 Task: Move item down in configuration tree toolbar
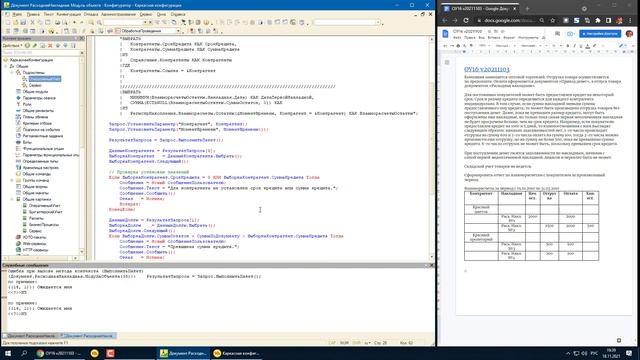65,45
